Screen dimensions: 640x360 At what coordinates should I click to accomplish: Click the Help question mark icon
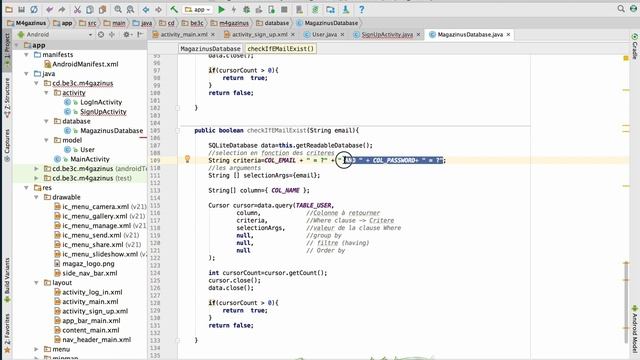(361, 9)
